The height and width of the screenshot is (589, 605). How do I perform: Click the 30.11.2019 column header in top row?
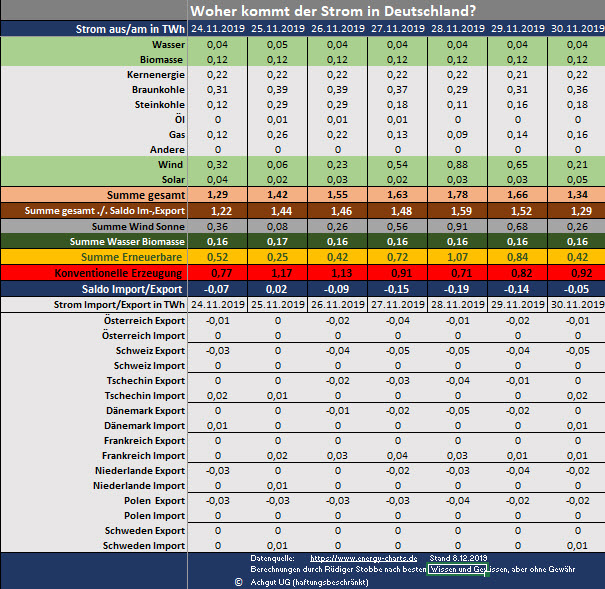tap(576, 29)
